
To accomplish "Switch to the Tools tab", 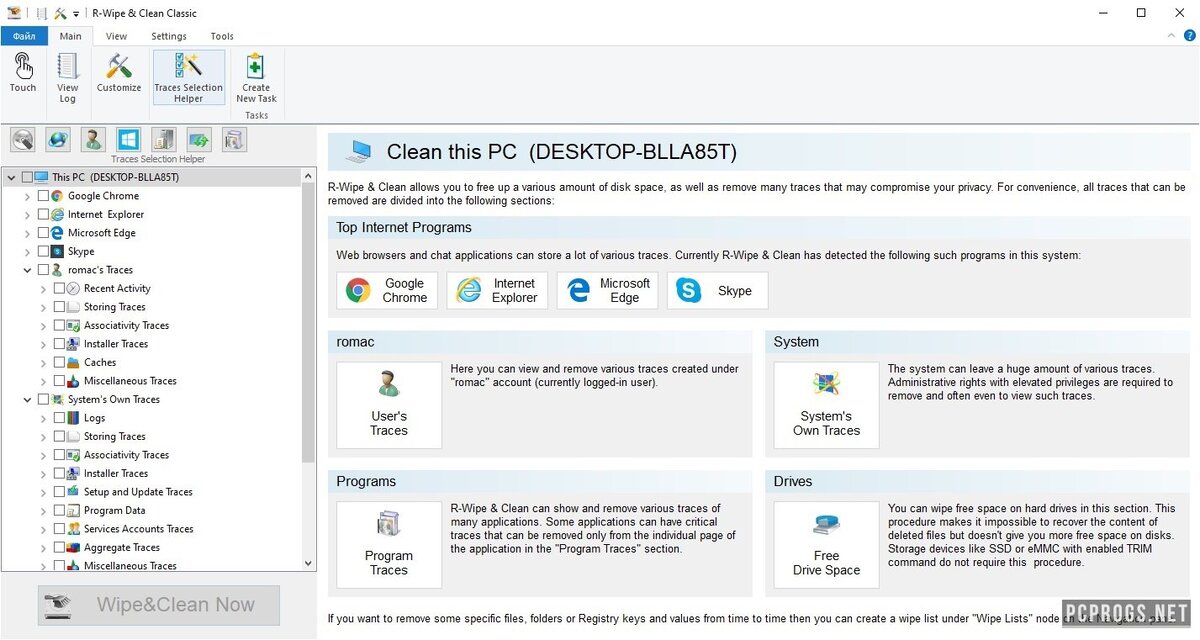I will 222,36.
